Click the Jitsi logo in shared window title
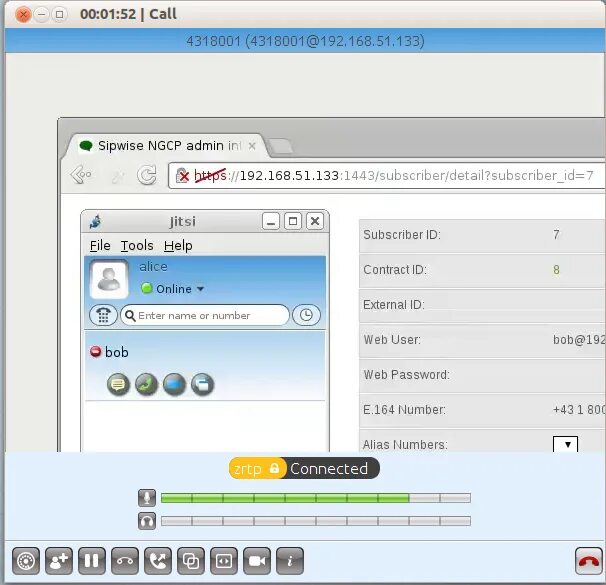The image size is (606, 585). point(95,221)
